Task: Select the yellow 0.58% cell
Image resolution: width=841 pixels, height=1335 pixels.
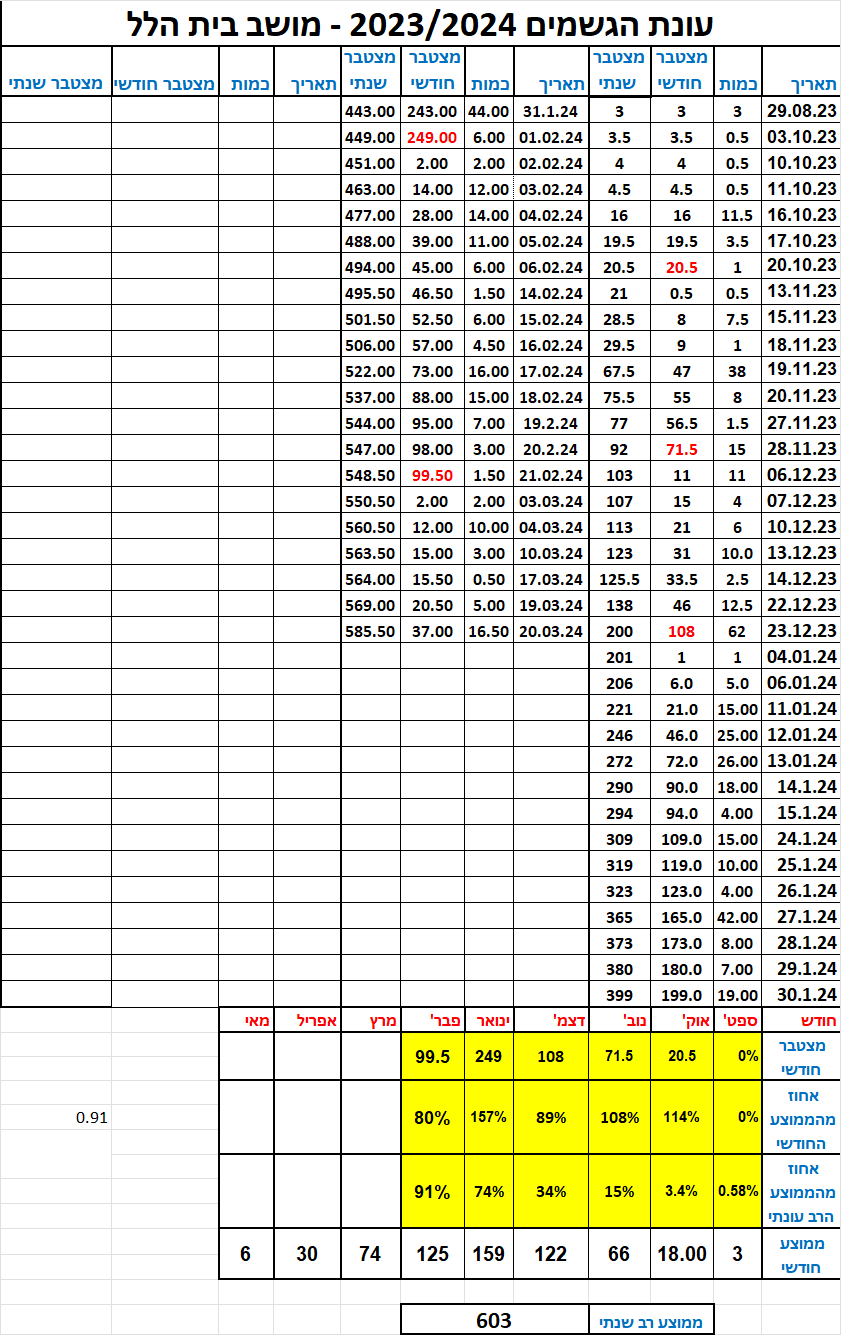Action: pos(737,1191)
